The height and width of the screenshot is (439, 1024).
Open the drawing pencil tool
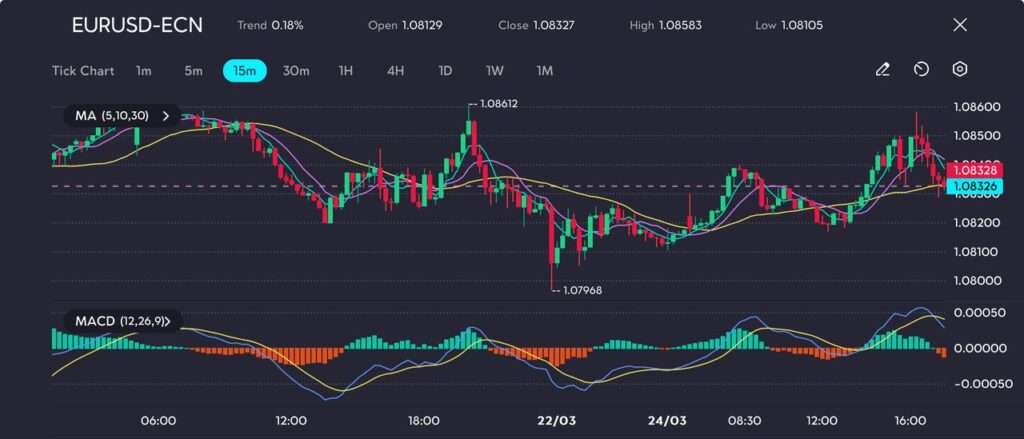(x=882, y=70)
